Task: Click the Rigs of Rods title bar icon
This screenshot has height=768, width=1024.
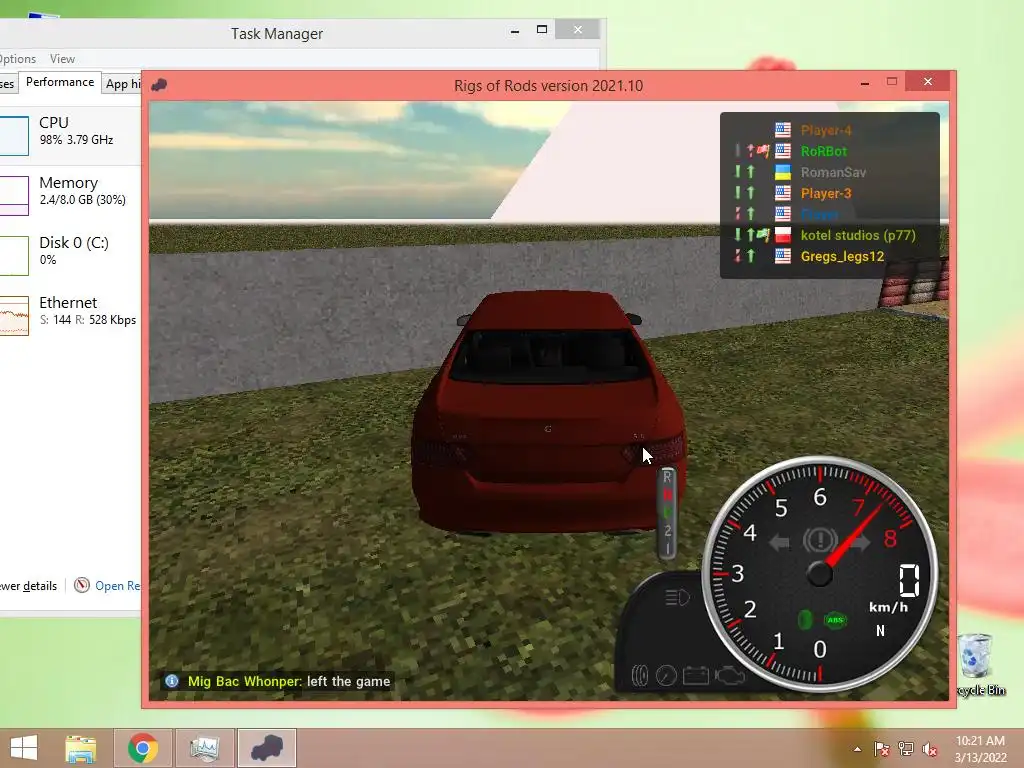Action: pos(159,85)
